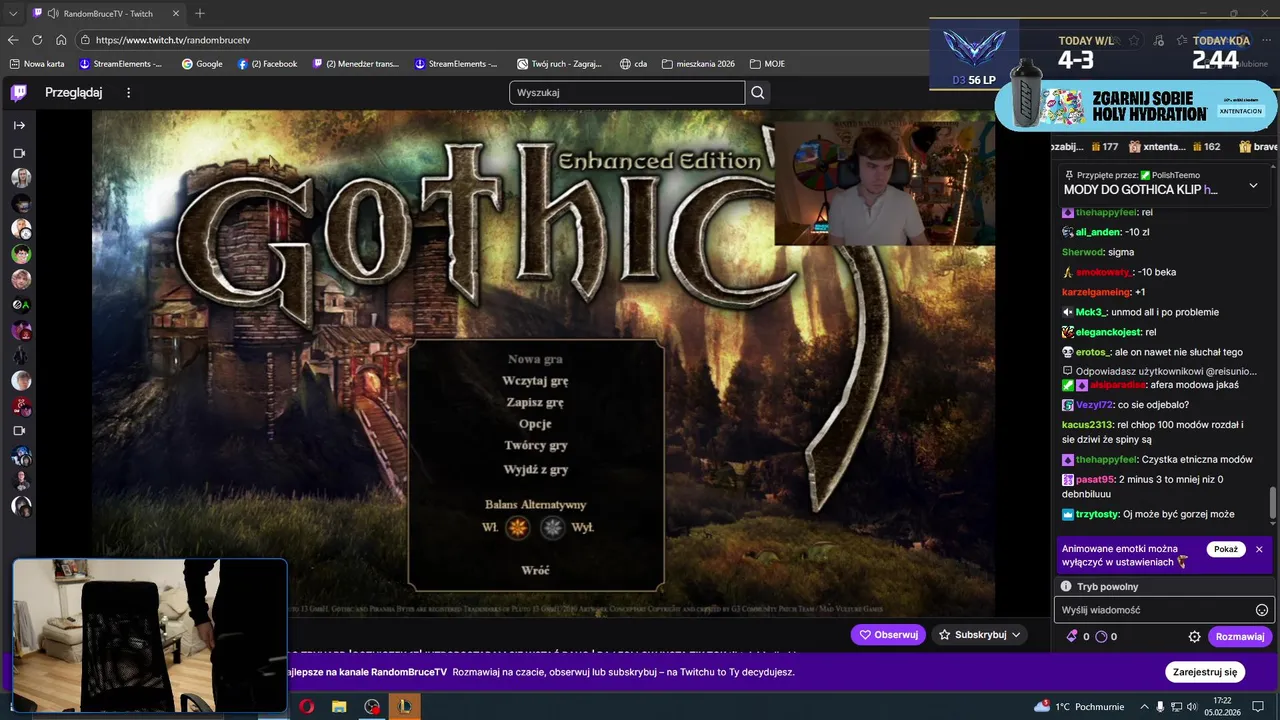Viewport: 1280px width, 720px height.
Task: Open Opcje in Gothic menu
Action: point(535,424)
